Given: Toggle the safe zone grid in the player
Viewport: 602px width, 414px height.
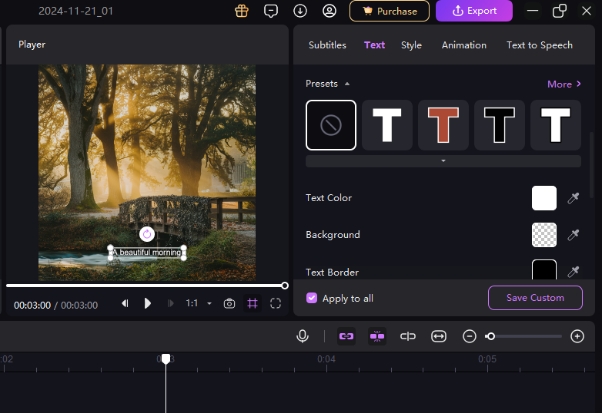Looking at the screenshot, I should (x=252, y=303).
